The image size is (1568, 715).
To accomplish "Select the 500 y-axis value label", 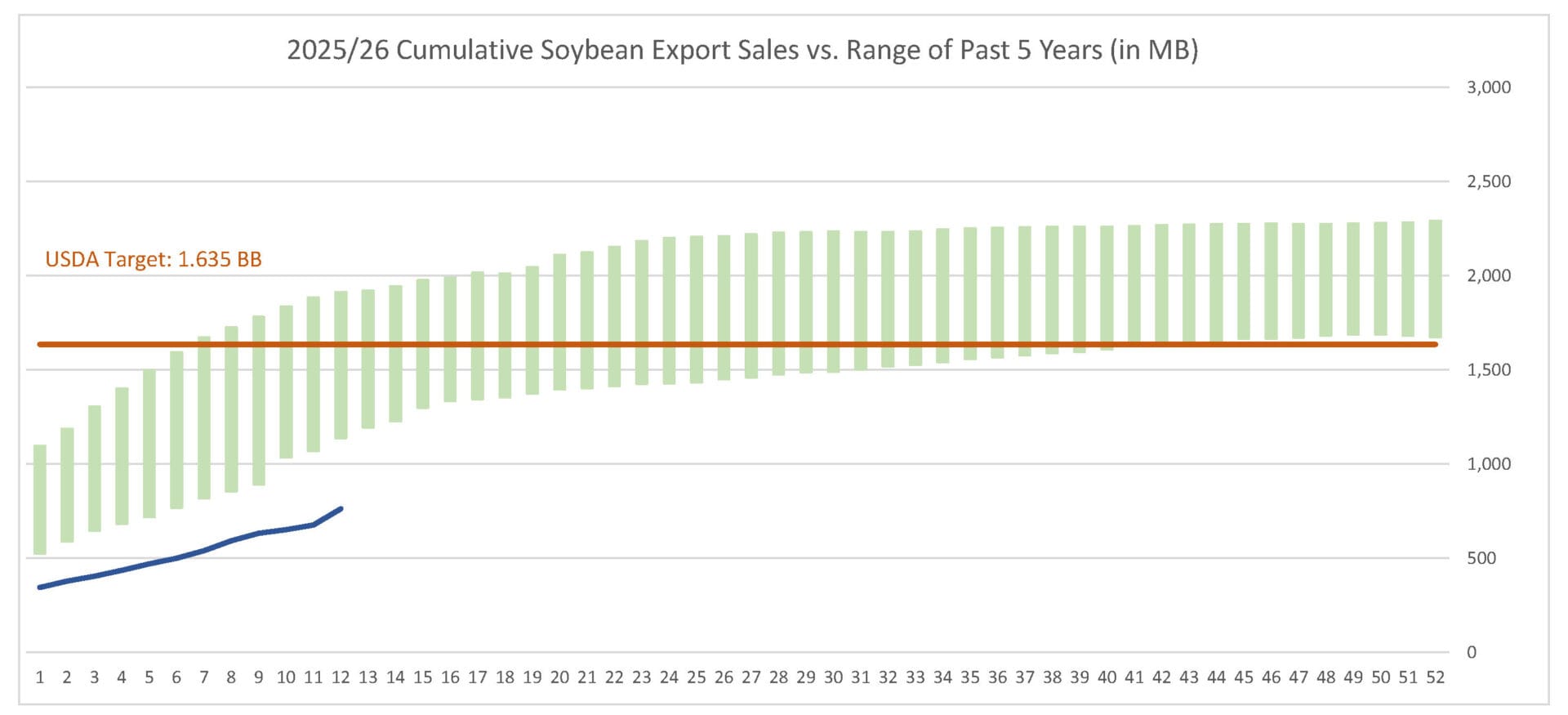I will (x=1481, y=558).
